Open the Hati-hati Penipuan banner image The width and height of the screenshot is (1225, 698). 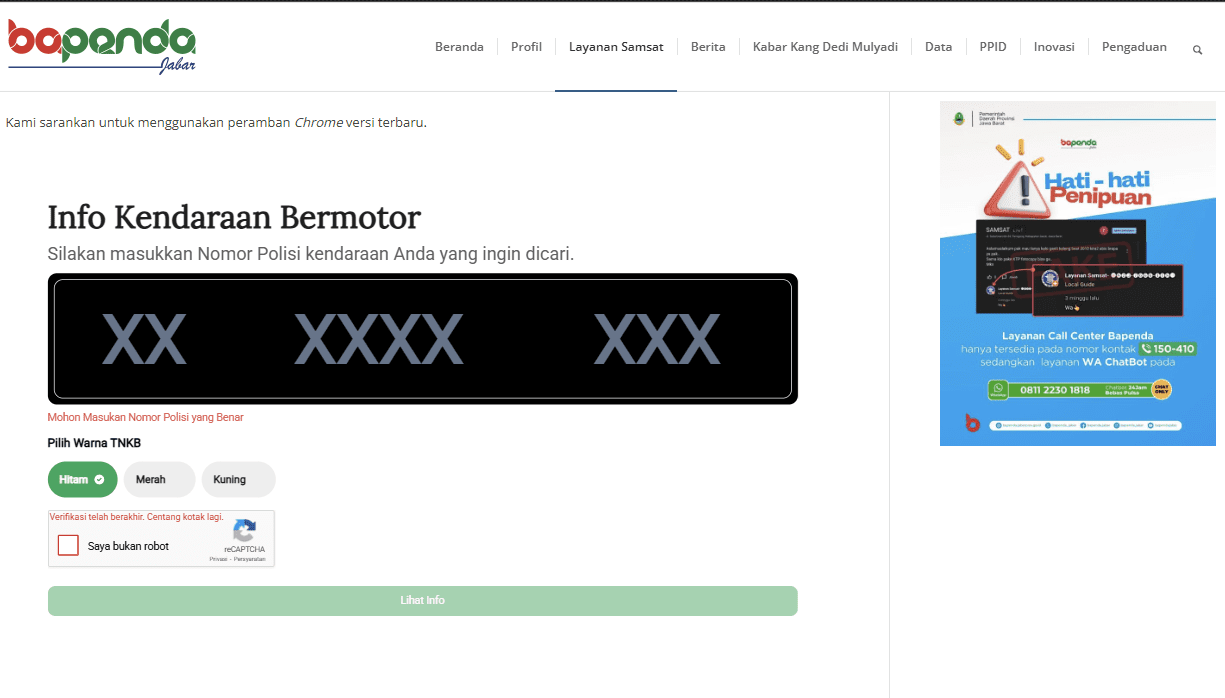click(x=1077, y=273)
